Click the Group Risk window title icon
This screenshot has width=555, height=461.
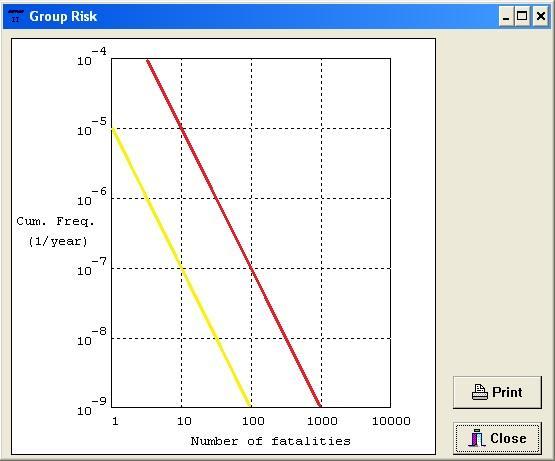pos(16,16)
